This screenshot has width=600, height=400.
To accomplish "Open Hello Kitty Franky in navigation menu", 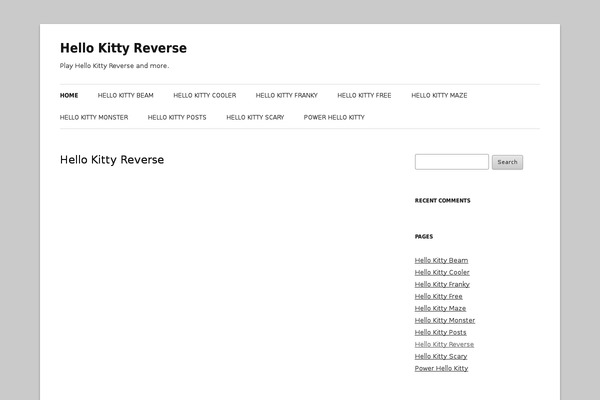I will pyautogui.click(x=287, y=95).
